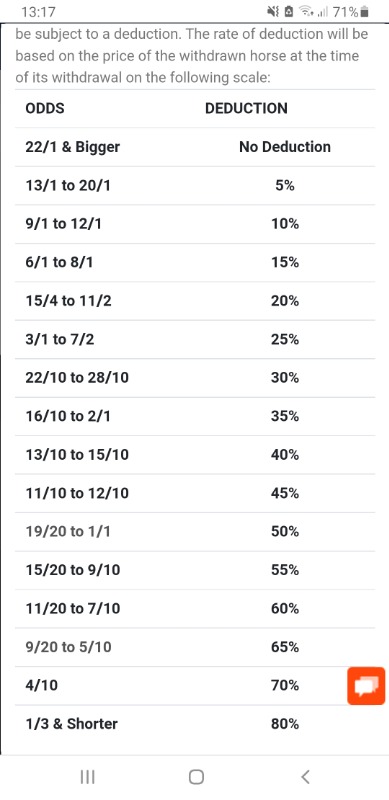Screen dimensions: 389x800
Task: Tap the Android recent apps icon
Action: pos(88,777)
